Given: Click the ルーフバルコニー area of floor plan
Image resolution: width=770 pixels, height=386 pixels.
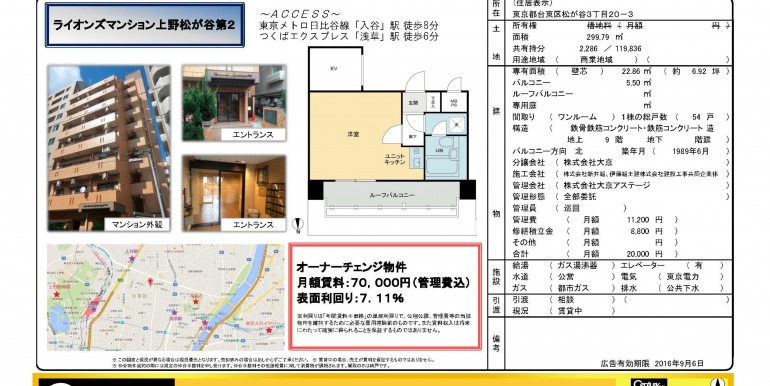Looking at the screenshot, I should [x=392, y=194].
